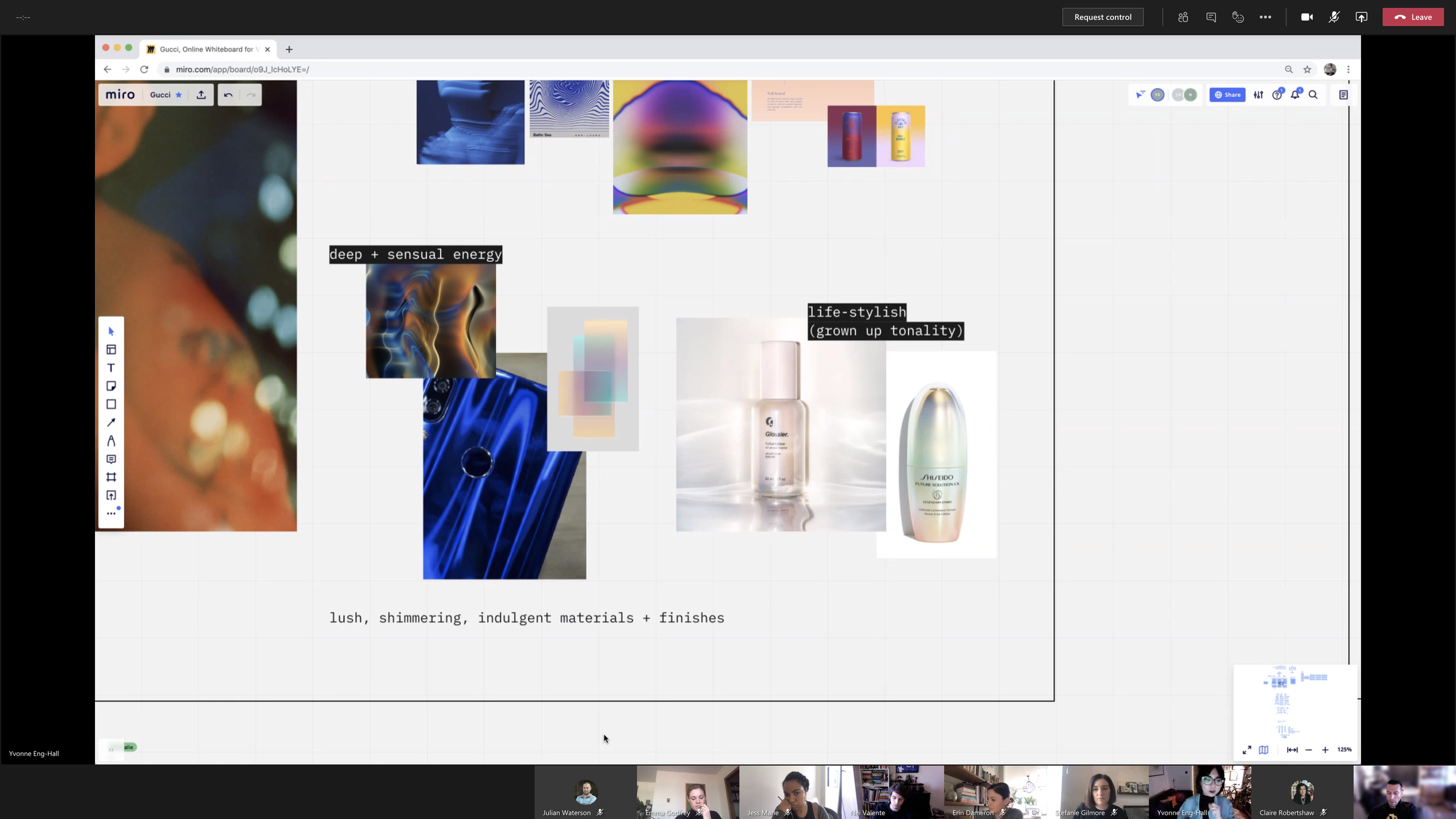Open Miro board settings sliders icon
Screen dimensions: 1456x819
coord(1258,95)
